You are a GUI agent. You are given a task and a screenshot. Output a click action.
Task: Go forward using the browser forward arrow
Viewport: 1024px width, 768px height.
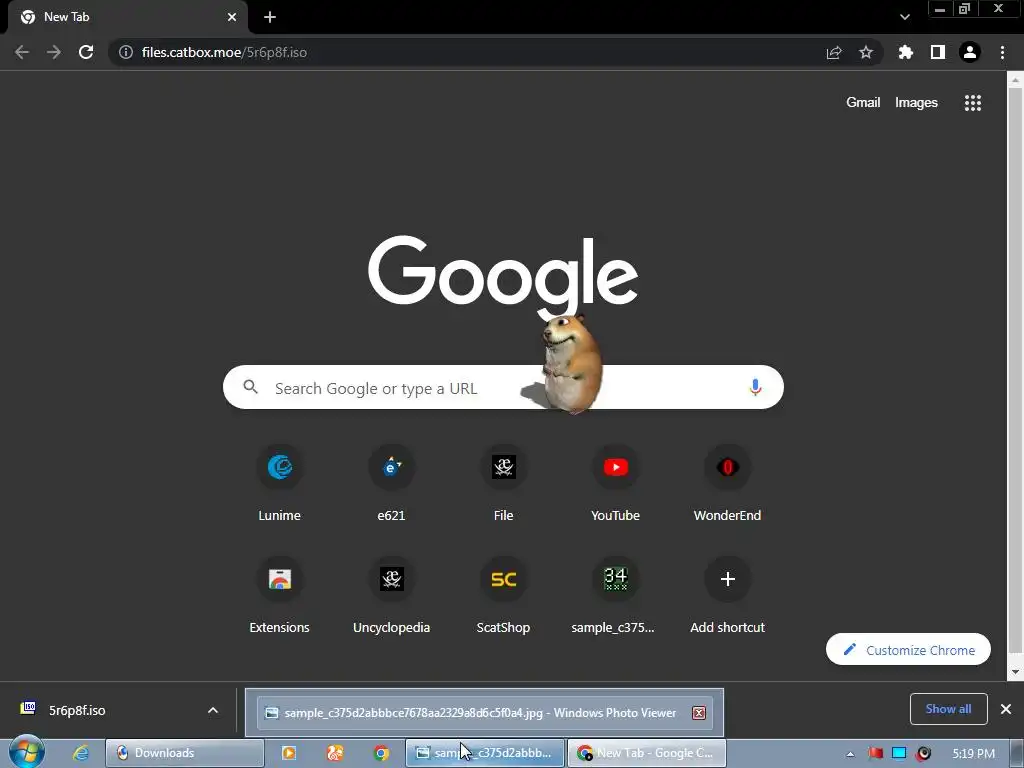point(54,52)
